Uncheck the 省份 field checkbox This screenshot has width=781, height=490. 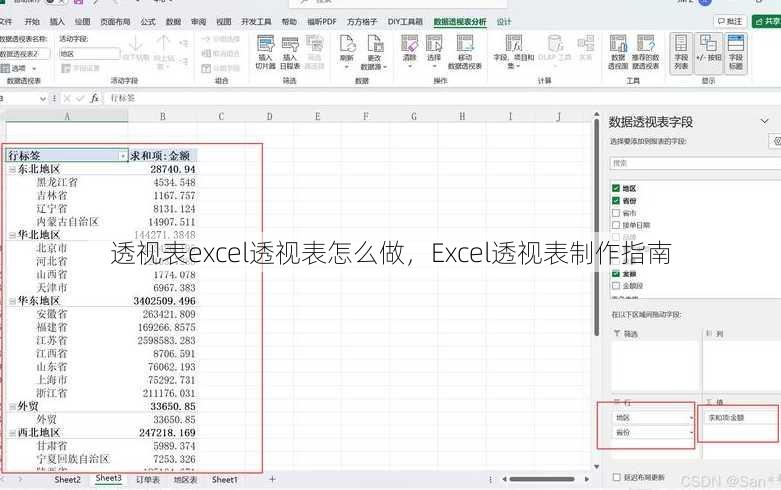point(616,201)
